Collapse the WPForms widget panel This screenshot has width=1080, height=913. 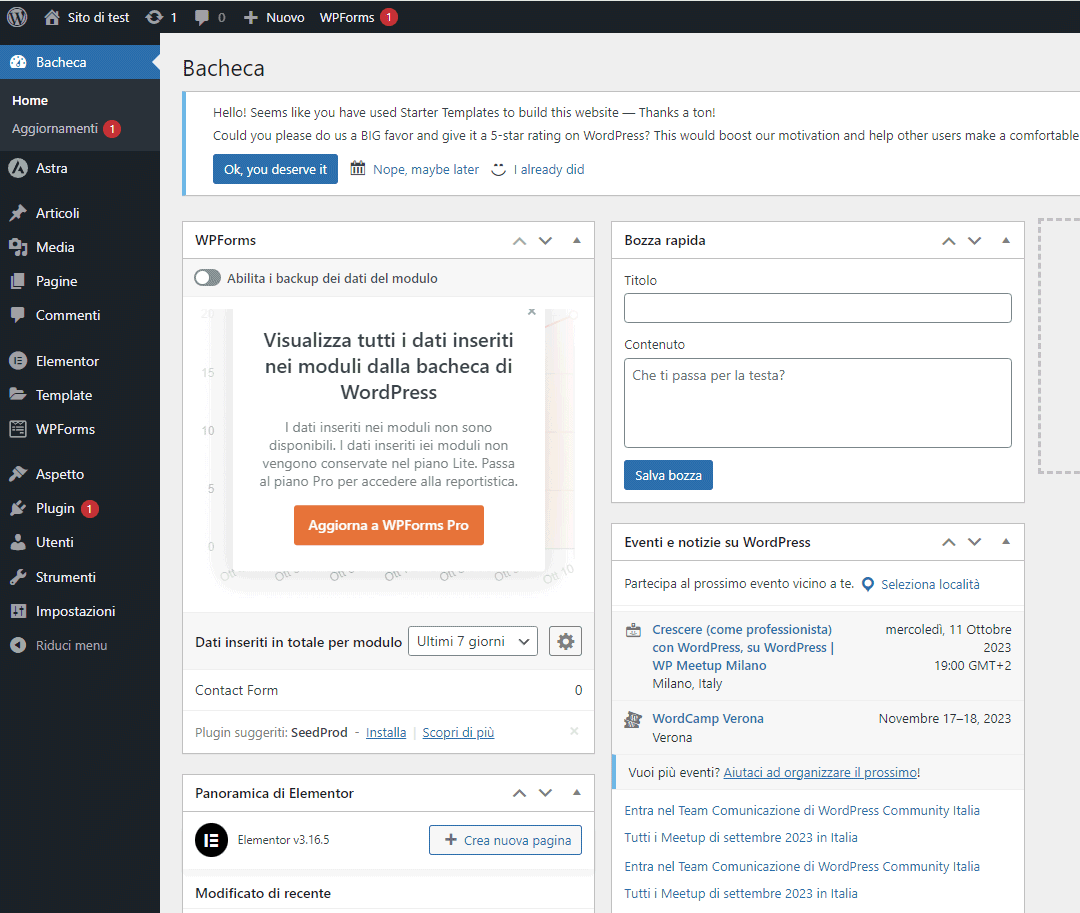[577, 240]
